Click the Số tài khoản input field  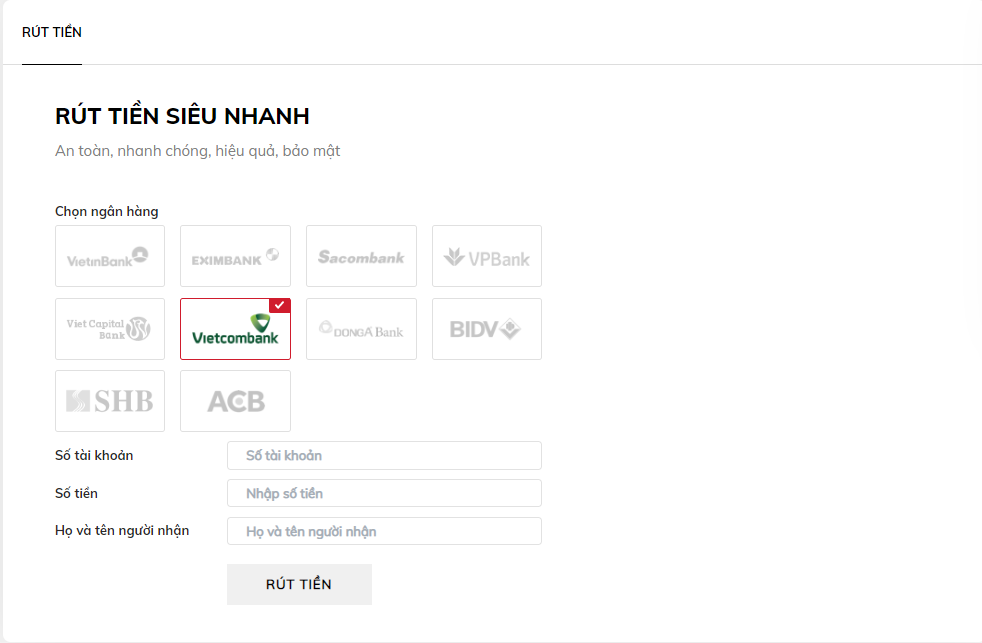click(x=384, y=455)
